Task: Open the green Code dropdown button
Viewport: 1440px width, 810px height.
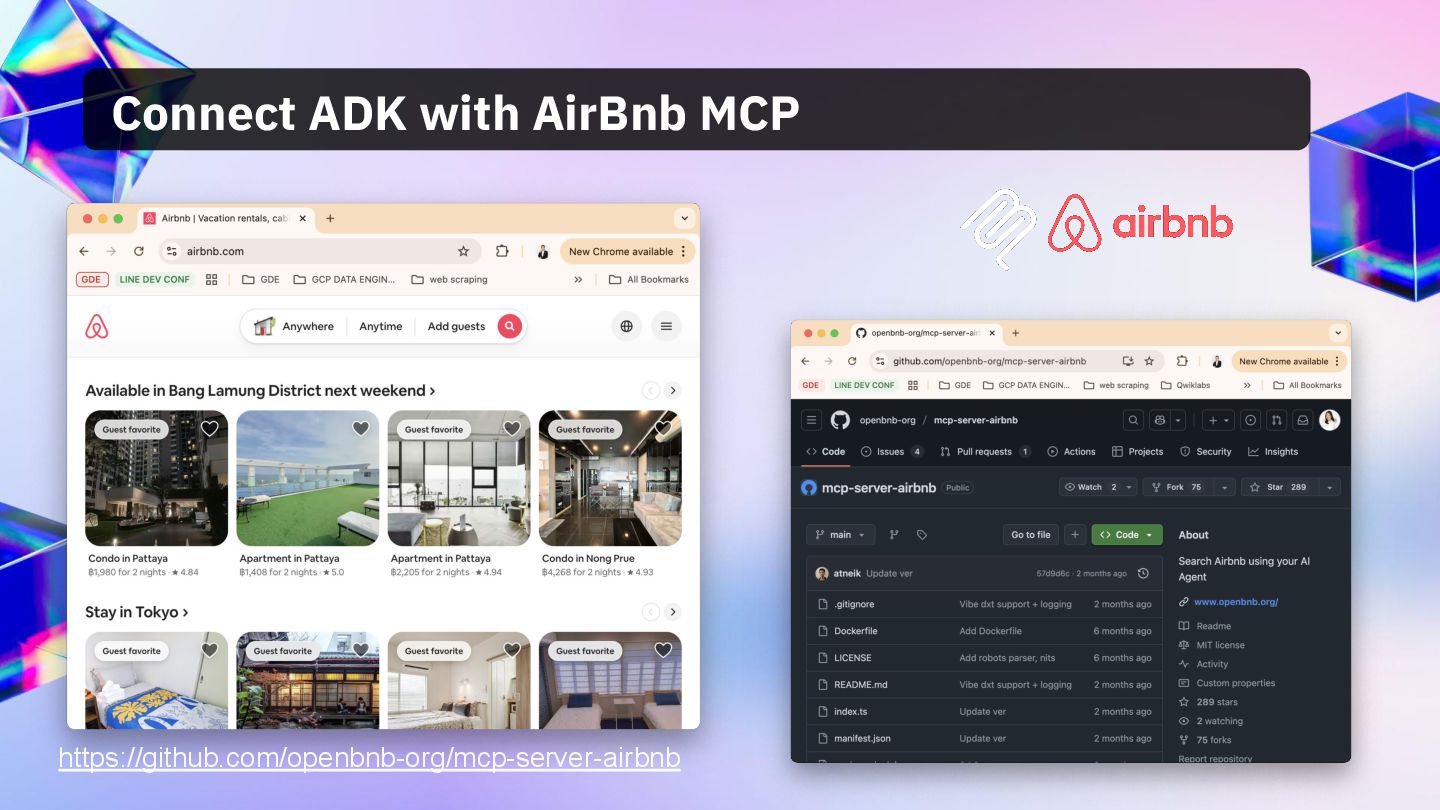Action: coord(1127,535)
